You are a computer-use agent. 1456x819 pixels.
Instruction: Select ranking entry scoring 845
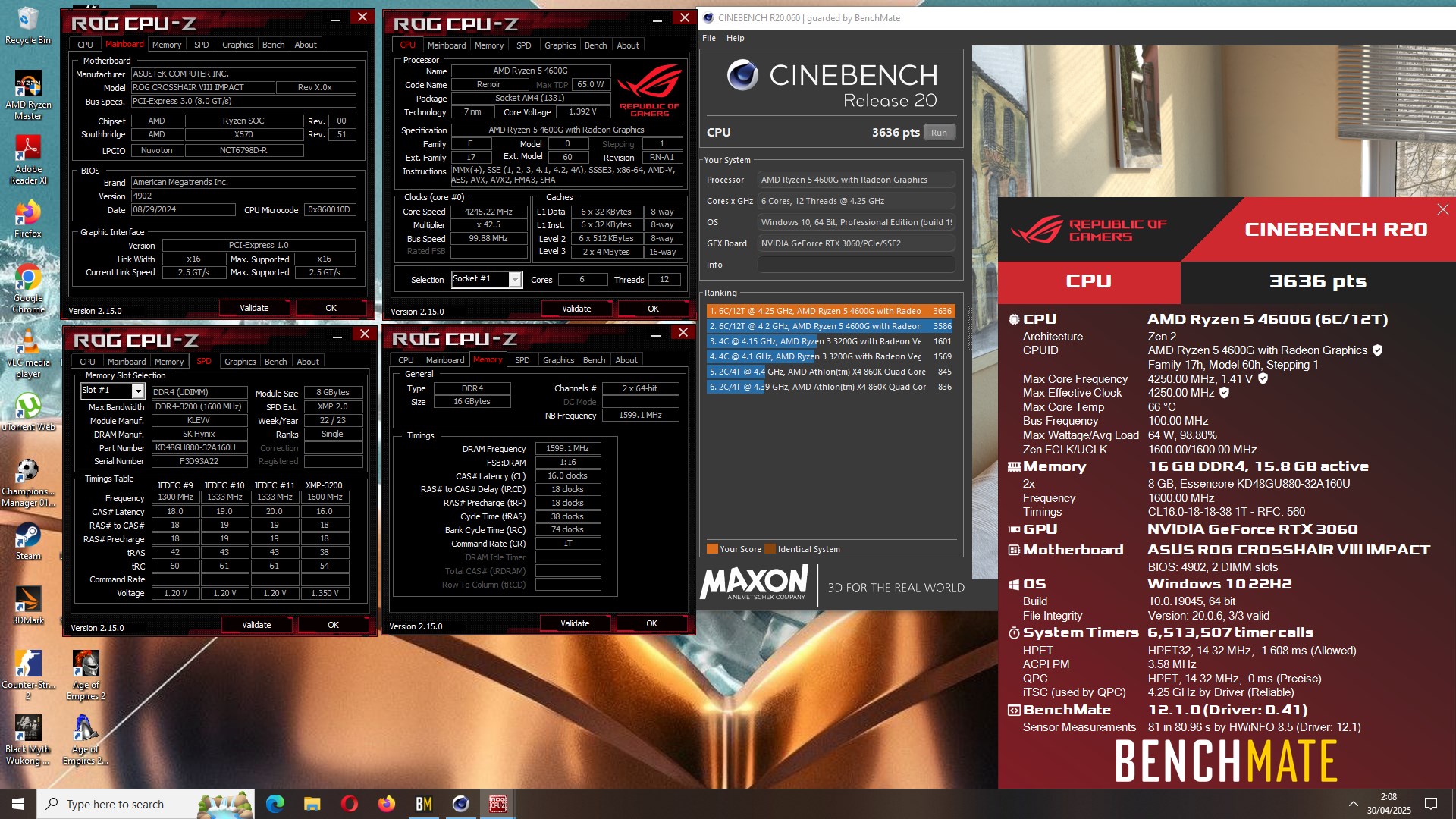[x=830, y=372]
